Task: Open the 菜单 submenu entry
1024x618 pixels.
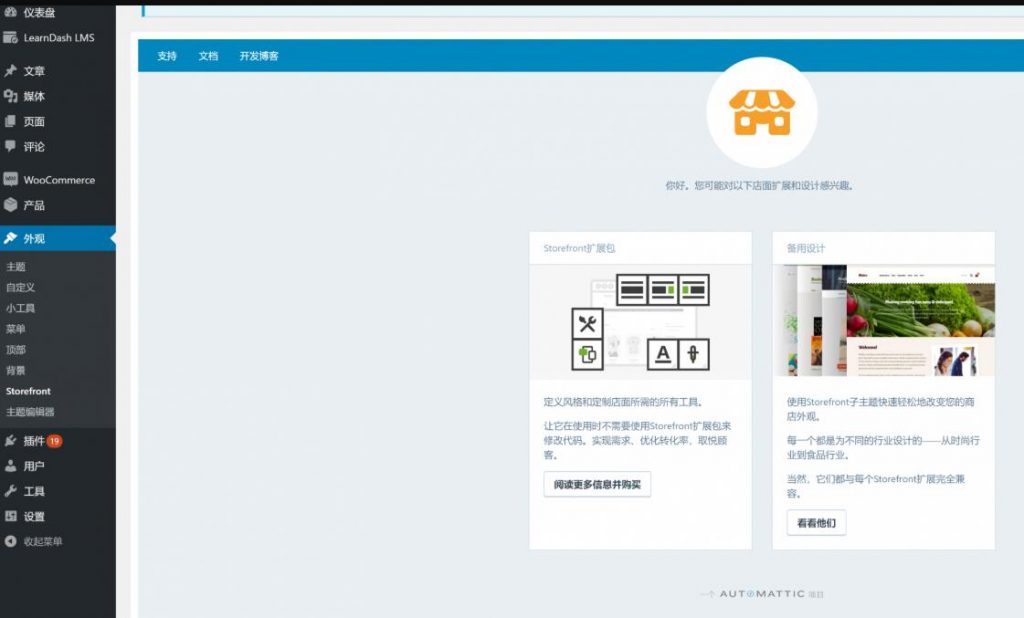Action: 16,329
